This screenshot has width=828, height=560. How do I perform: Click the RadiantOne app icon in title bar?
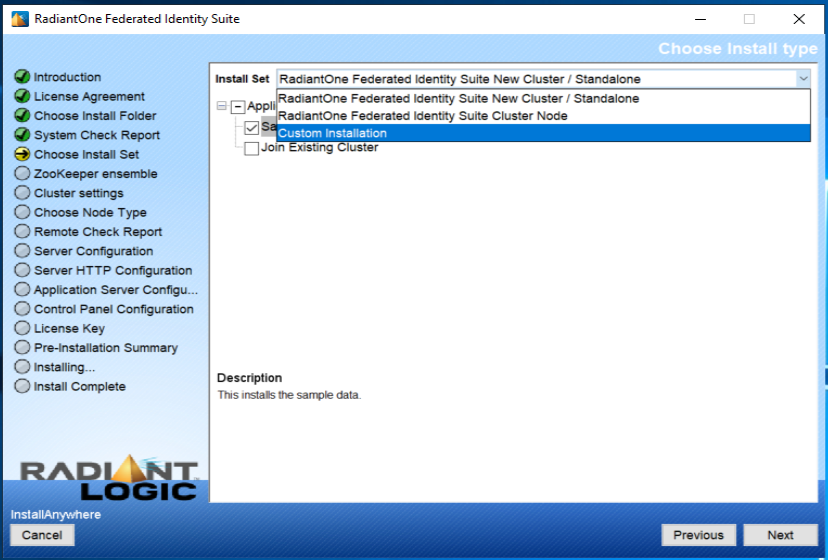(20, 19)
